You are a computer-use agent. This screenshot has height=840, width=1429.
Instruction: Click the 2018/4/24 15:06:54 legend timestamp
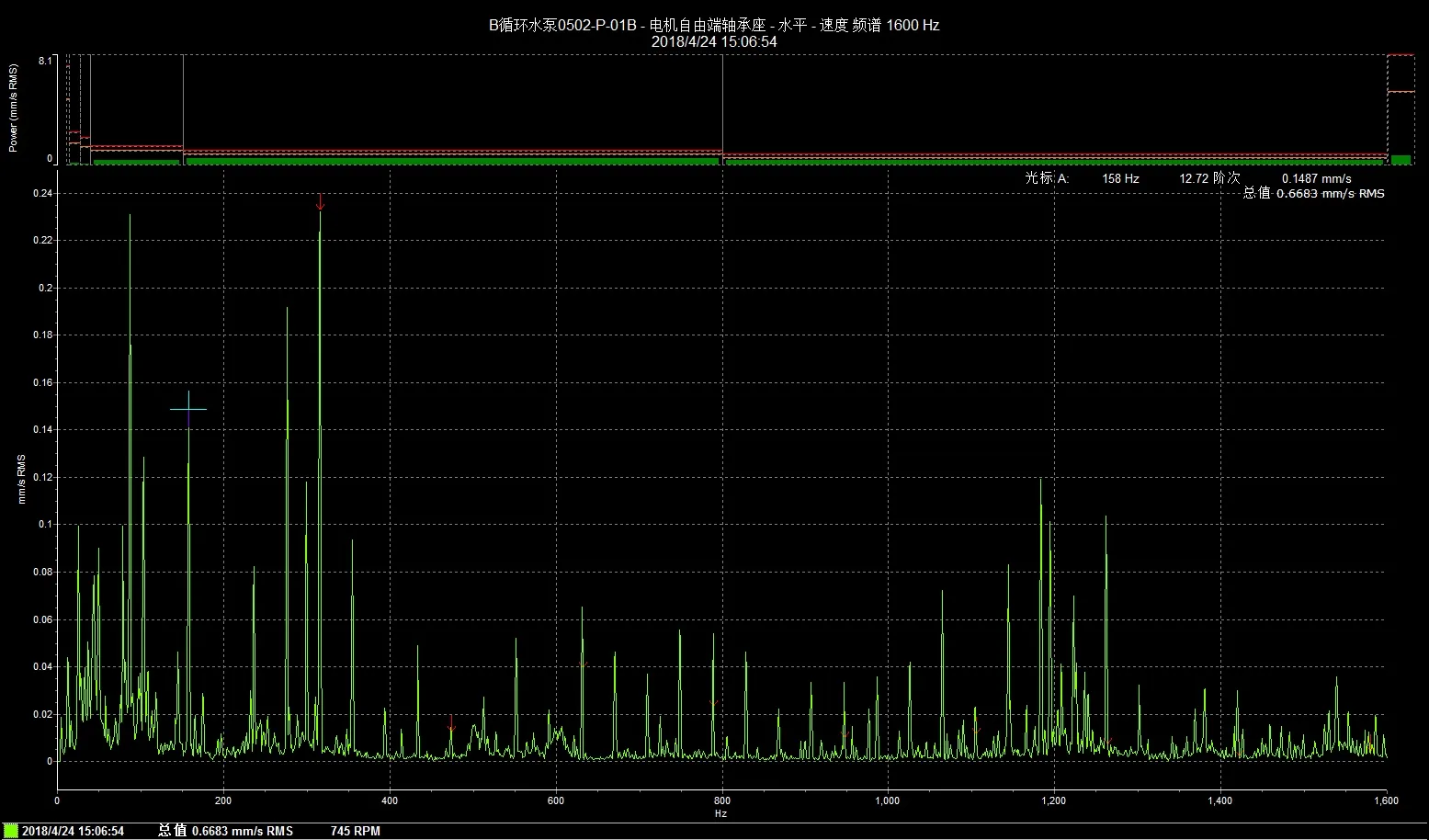pyautogui.click(x=73, y=831)
